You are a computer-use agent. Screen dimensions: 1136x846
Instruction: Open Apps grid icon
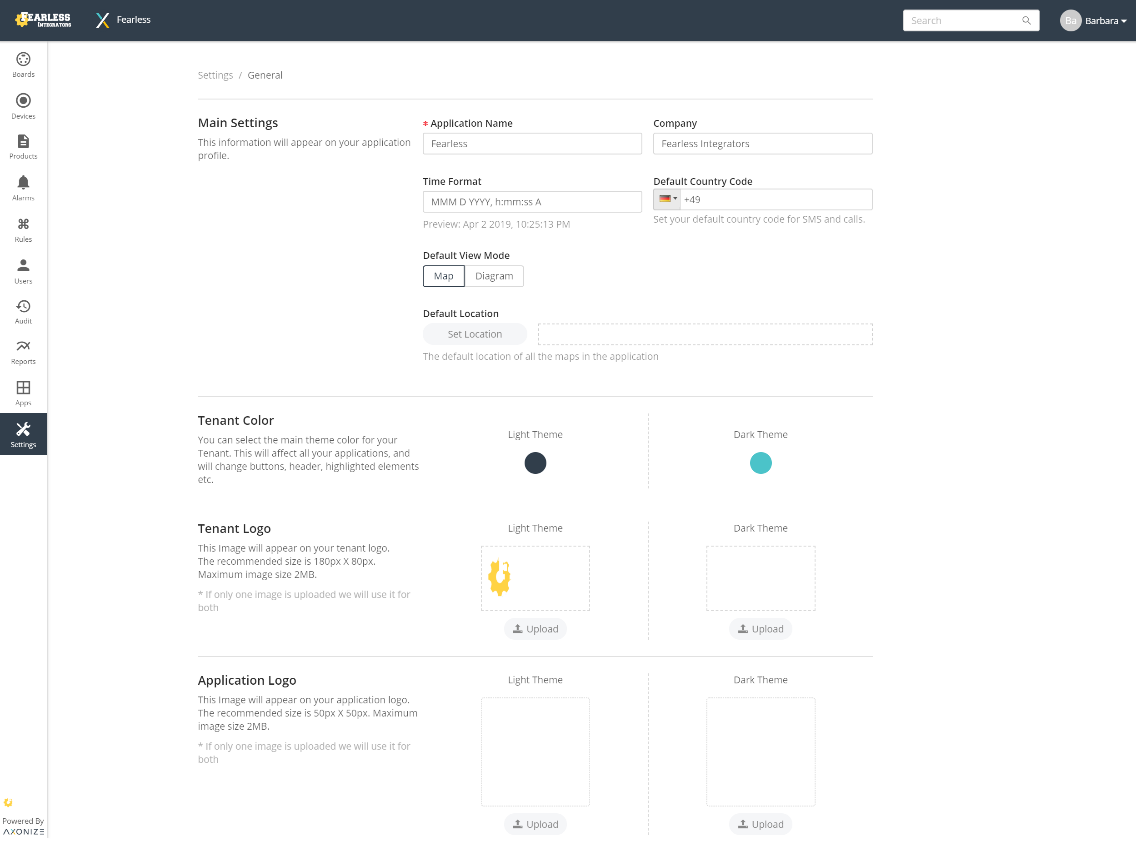[x=23, y=392]
